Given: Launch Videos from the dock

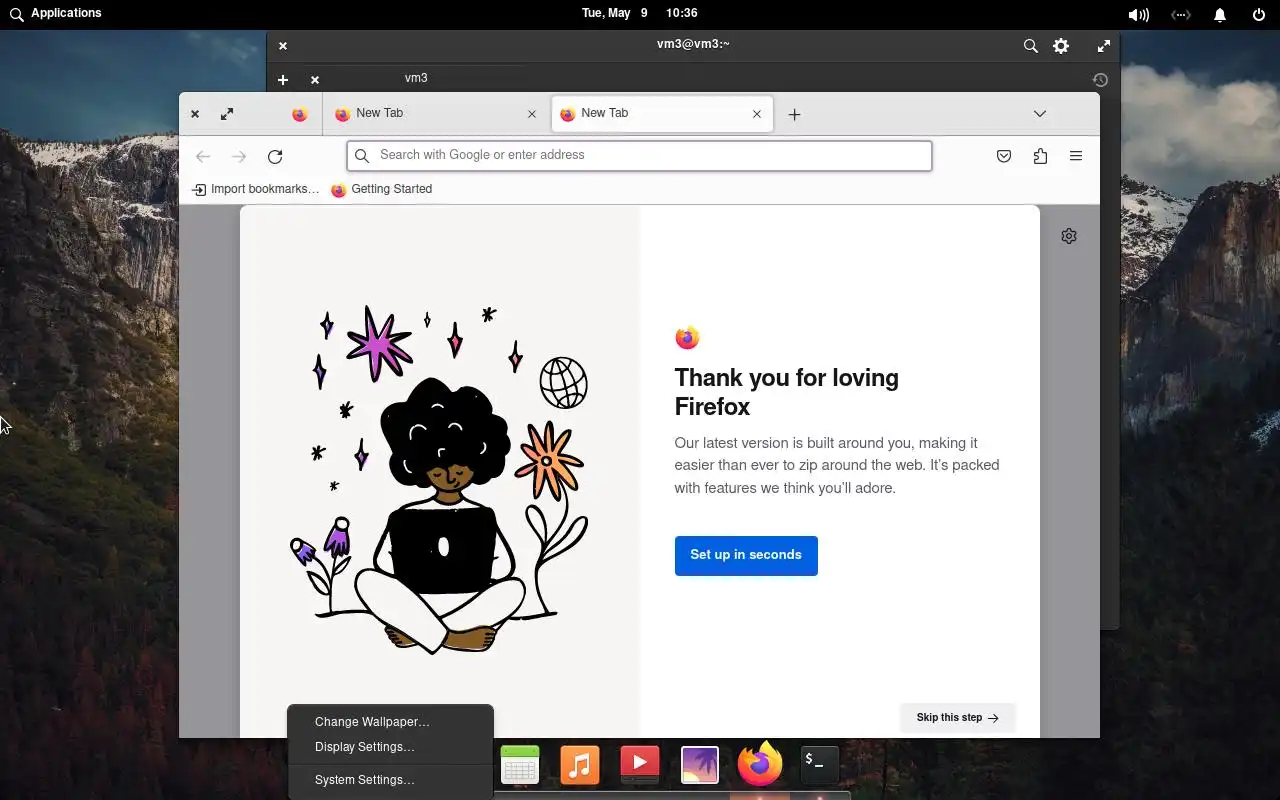Looking at the screenshot, I should pyautogui.click(x=640, y=765).
